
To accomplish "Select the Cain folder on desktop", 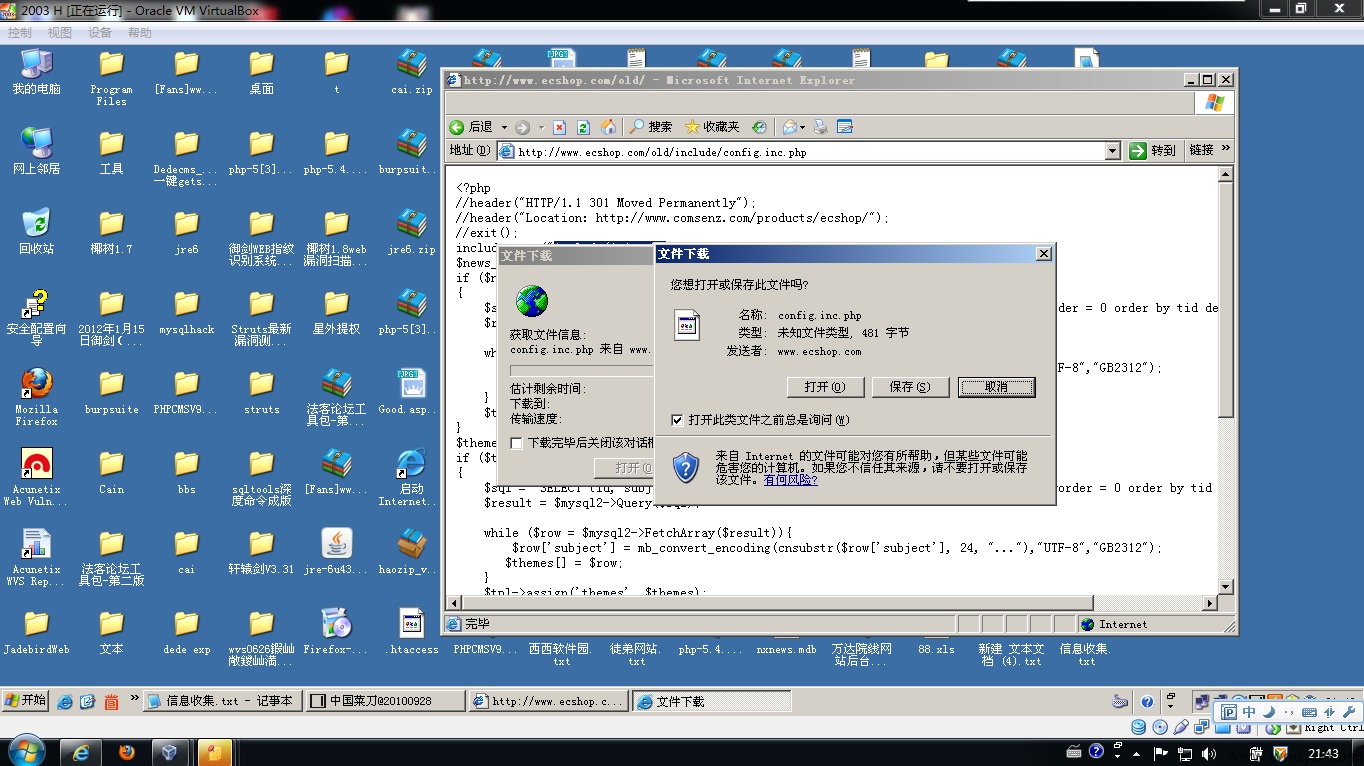I will coord(112,471).
